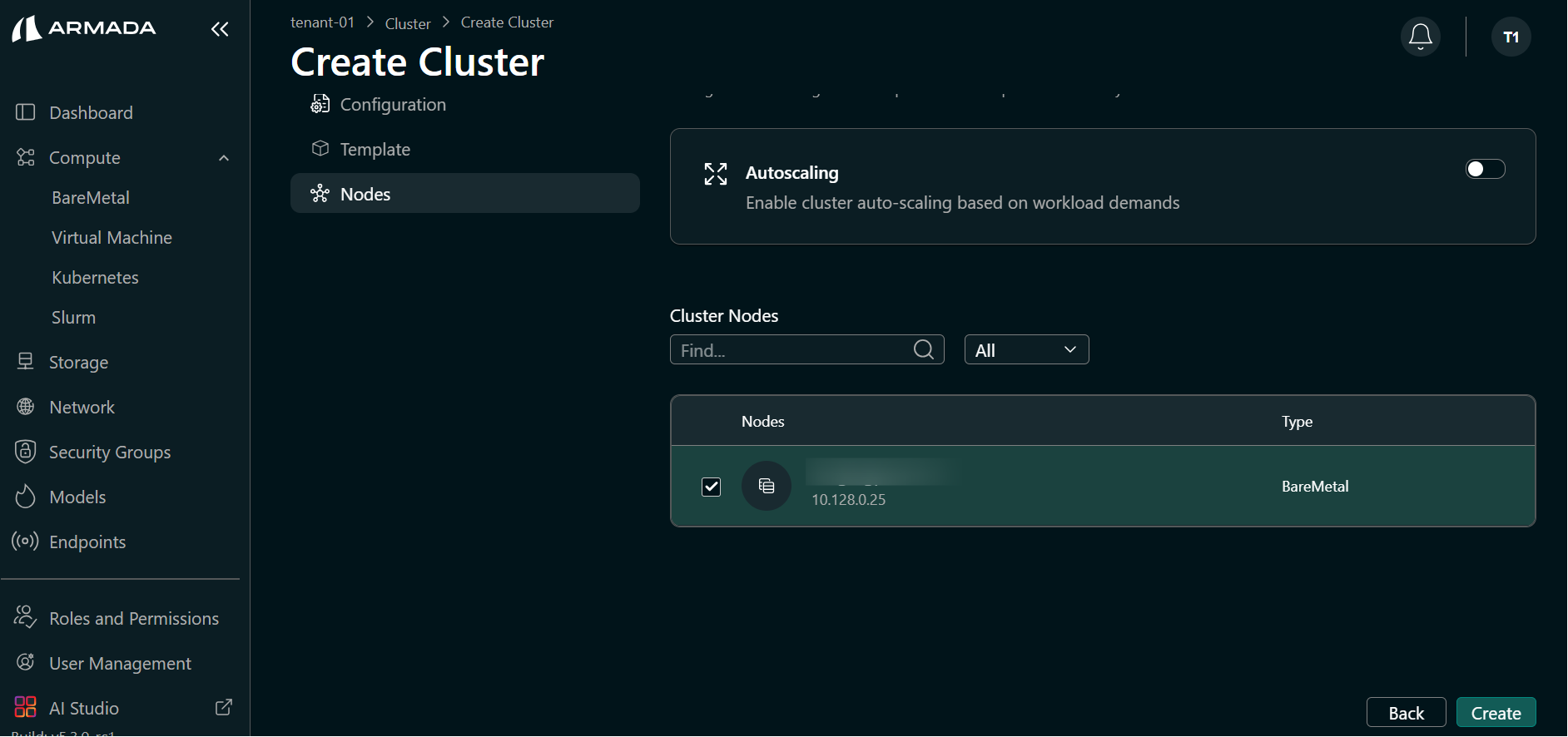Click the User Management icon
Screen dimensions: 1568x737
pos(26,662)
